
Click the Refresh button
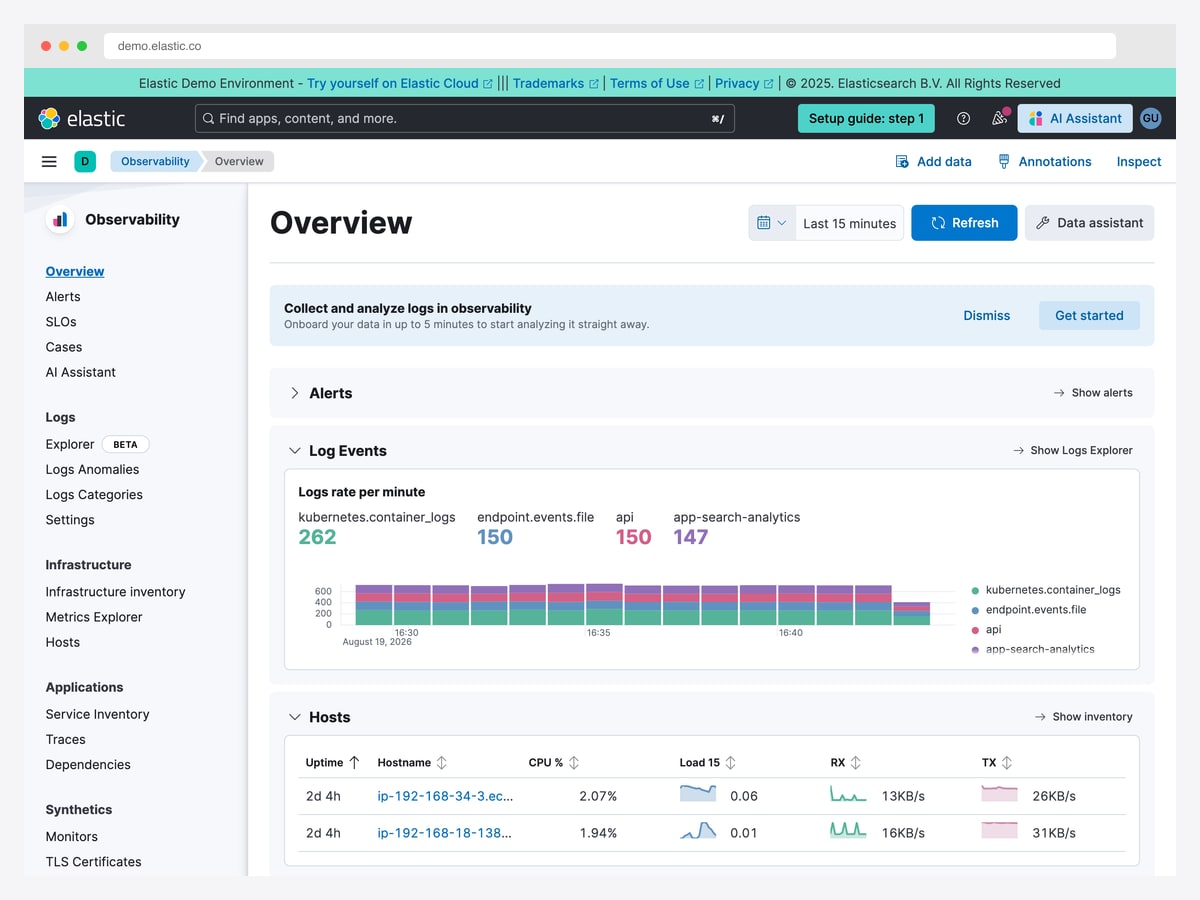(x=964, y=223)
